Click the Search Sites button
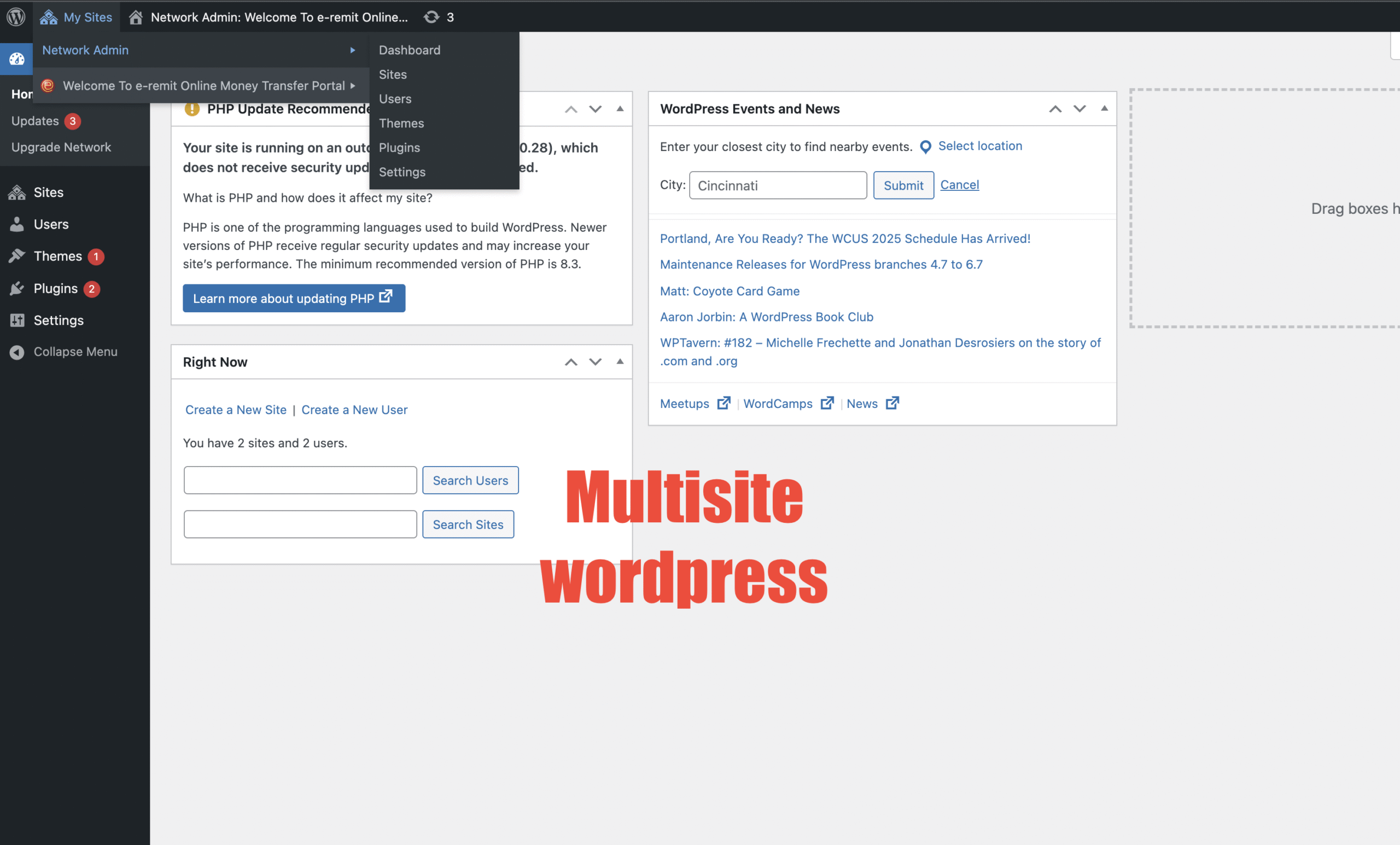 click(468, 525)
